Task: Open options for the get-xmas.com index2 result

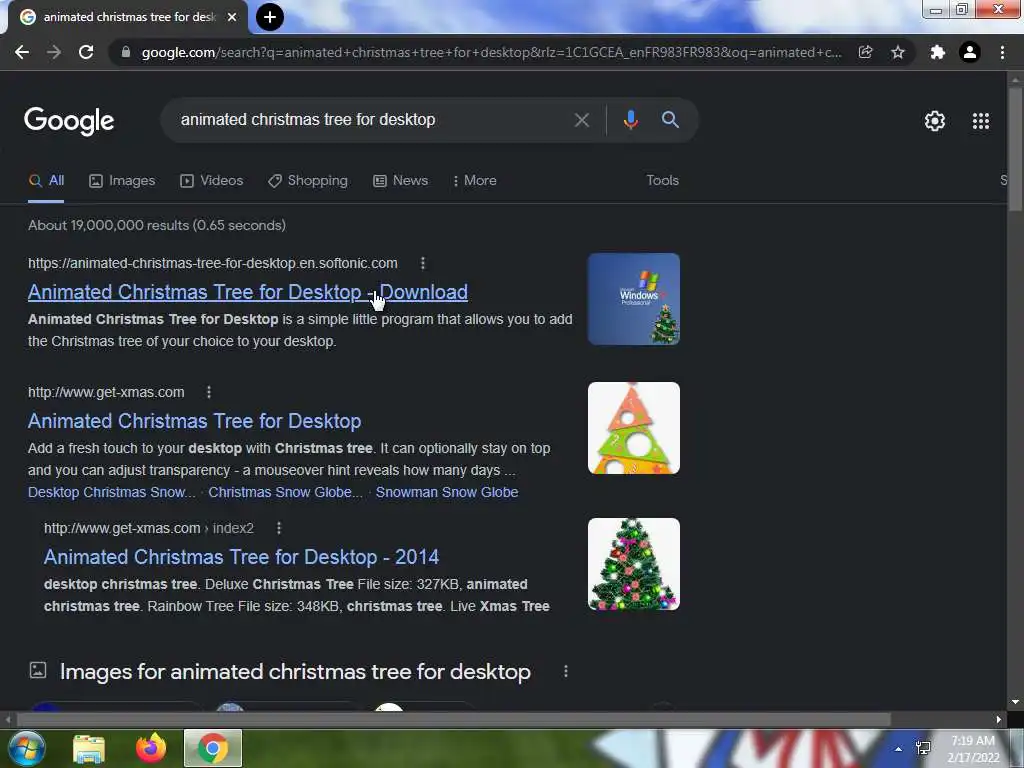Action: point(279,528)
